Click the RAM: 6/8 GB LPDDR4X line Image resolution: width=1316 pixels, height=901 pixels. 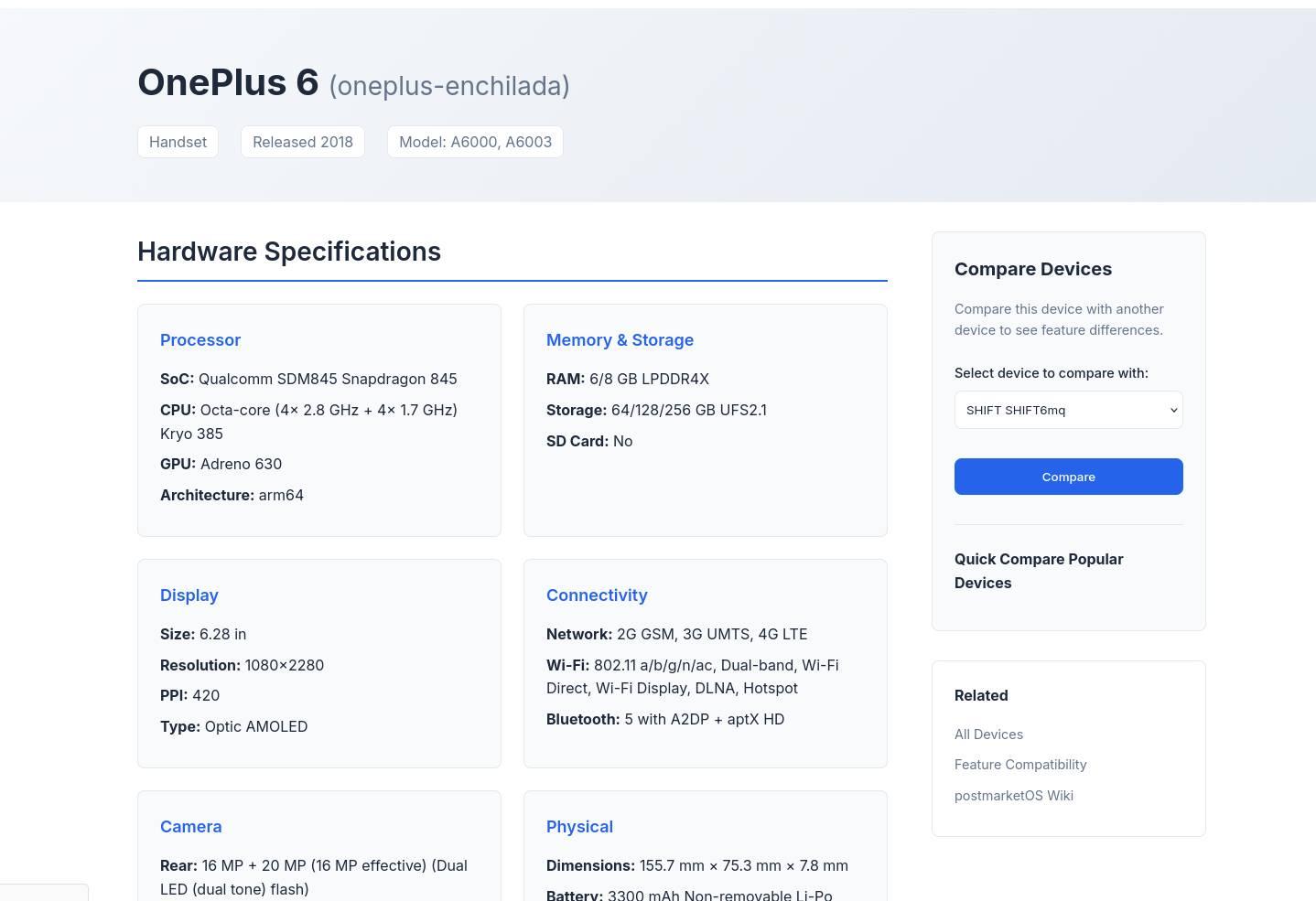pos(628,379)
